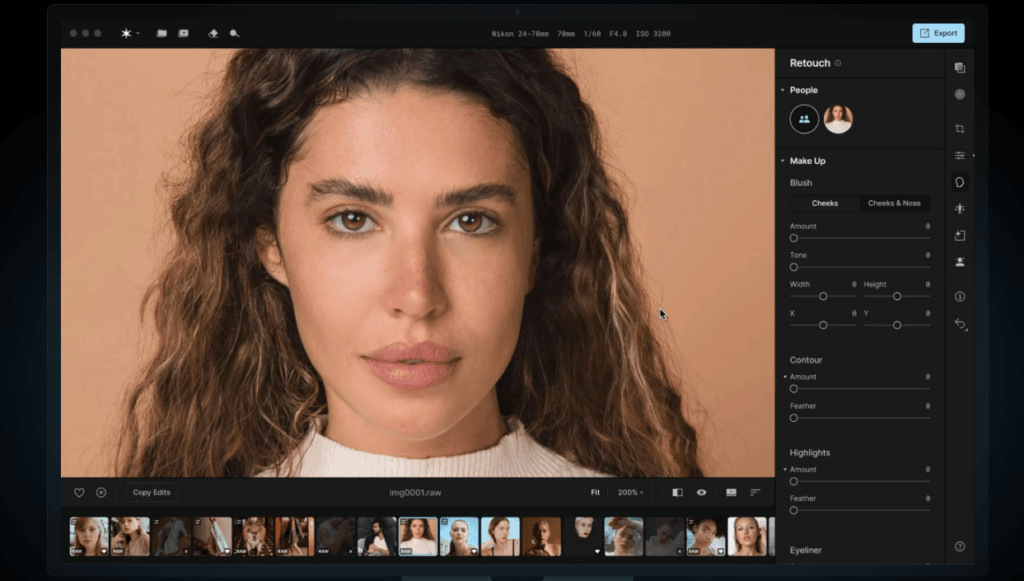The width and height of the screenshot is (1024, 581).
Task: Open the circular mask icon in sidebar
Action: point(959,94)
